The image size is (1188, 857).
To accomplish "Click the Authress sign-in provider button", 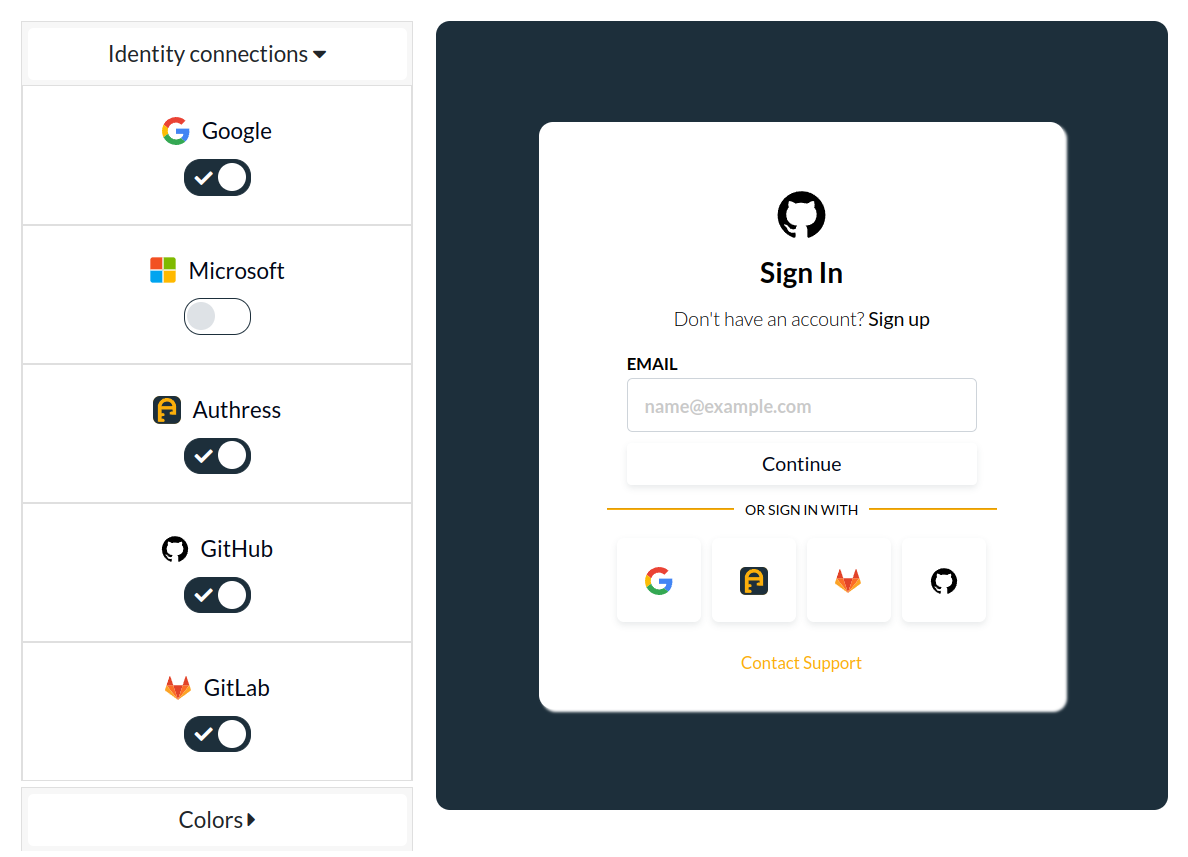I will click(753, 580).
